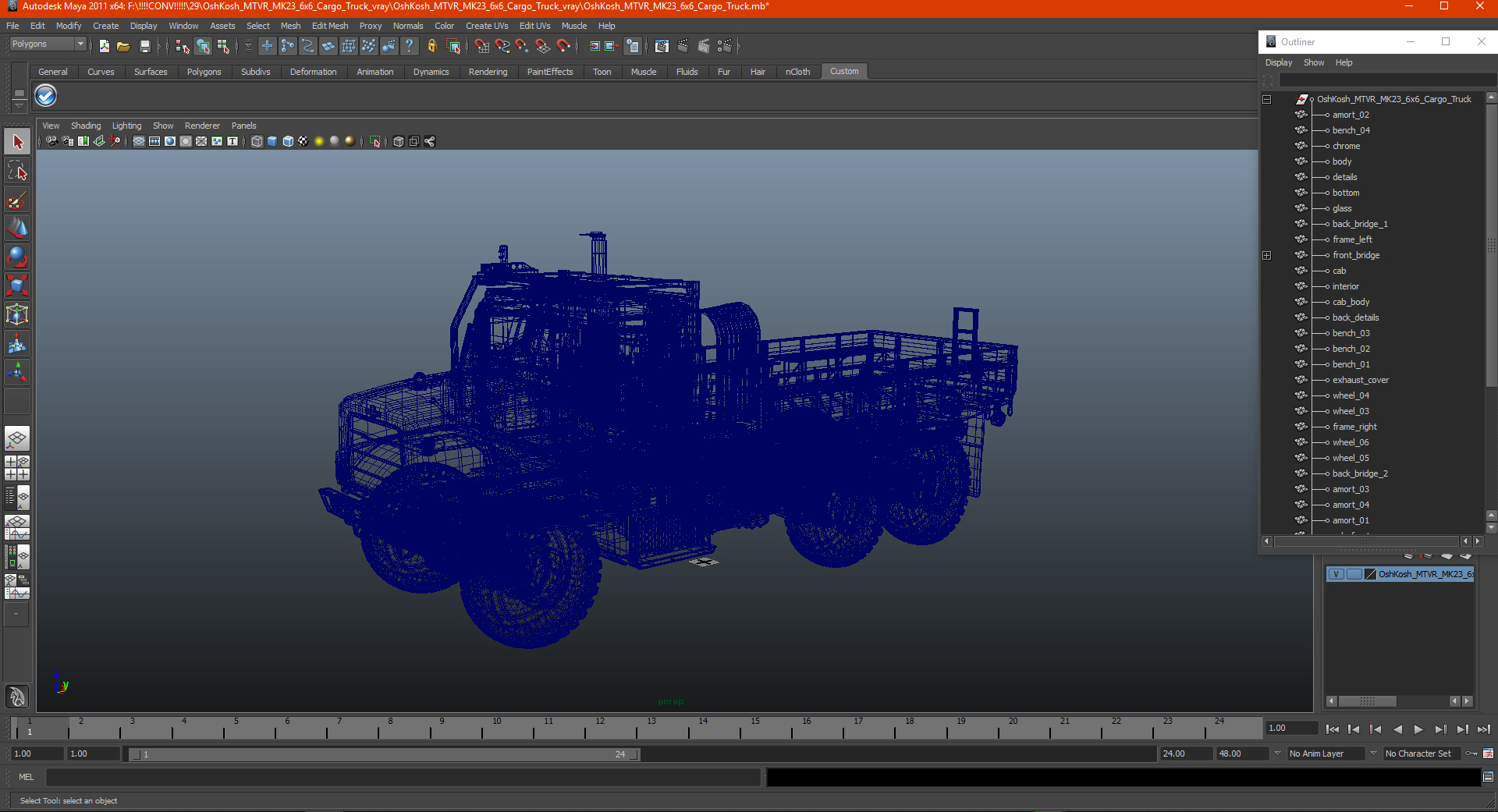This screenshot has height=812, width=1498.
Task: Click the new scene icon
Action: click(105, 47)
